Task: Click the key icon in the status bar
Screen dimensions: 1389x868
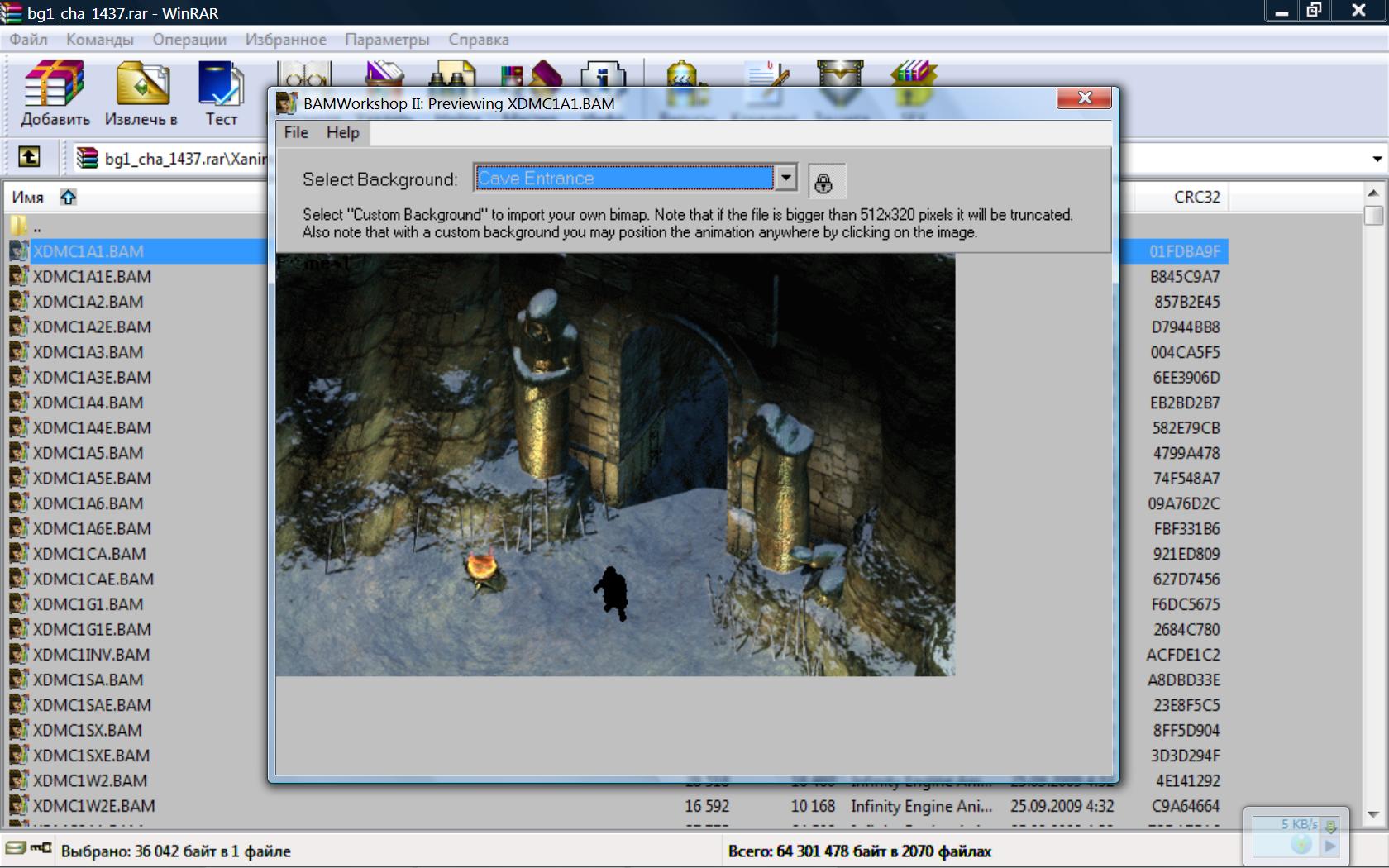Action: pyautogui.click(x=41, y=848)
